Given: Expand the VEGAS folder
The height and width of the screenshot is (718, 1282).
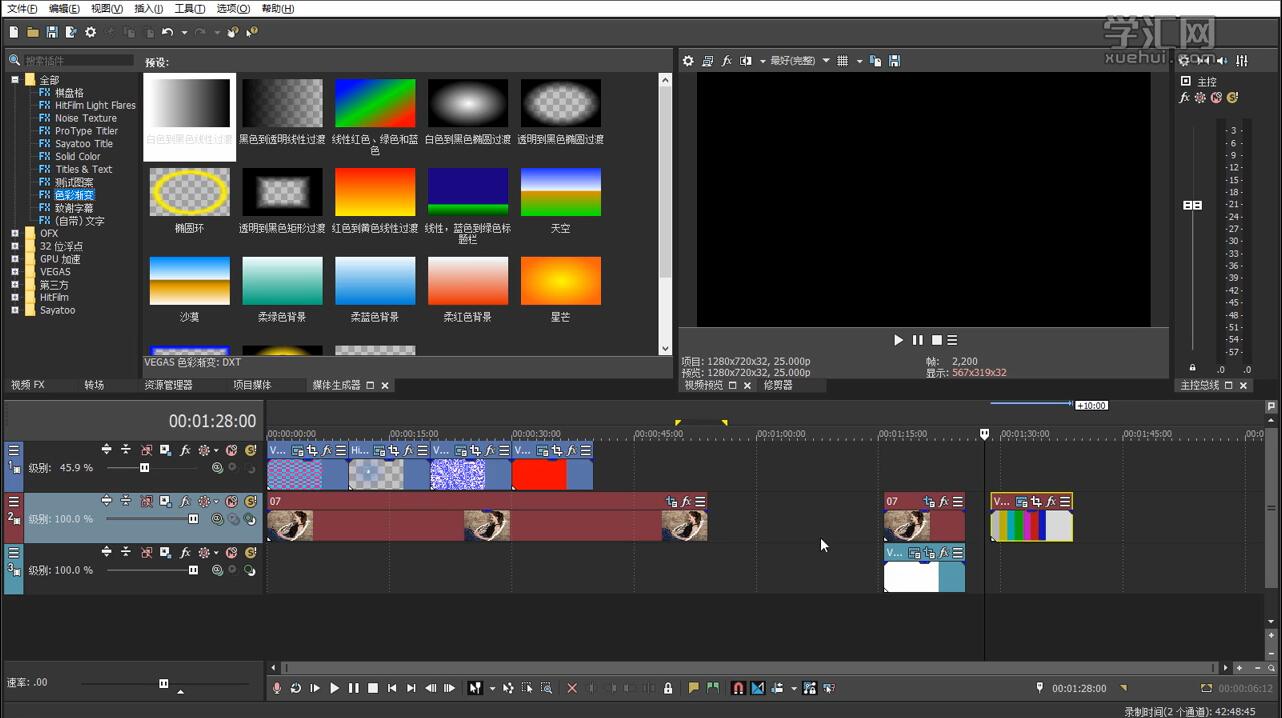Looking at the screenshot, I should (15, 272).
